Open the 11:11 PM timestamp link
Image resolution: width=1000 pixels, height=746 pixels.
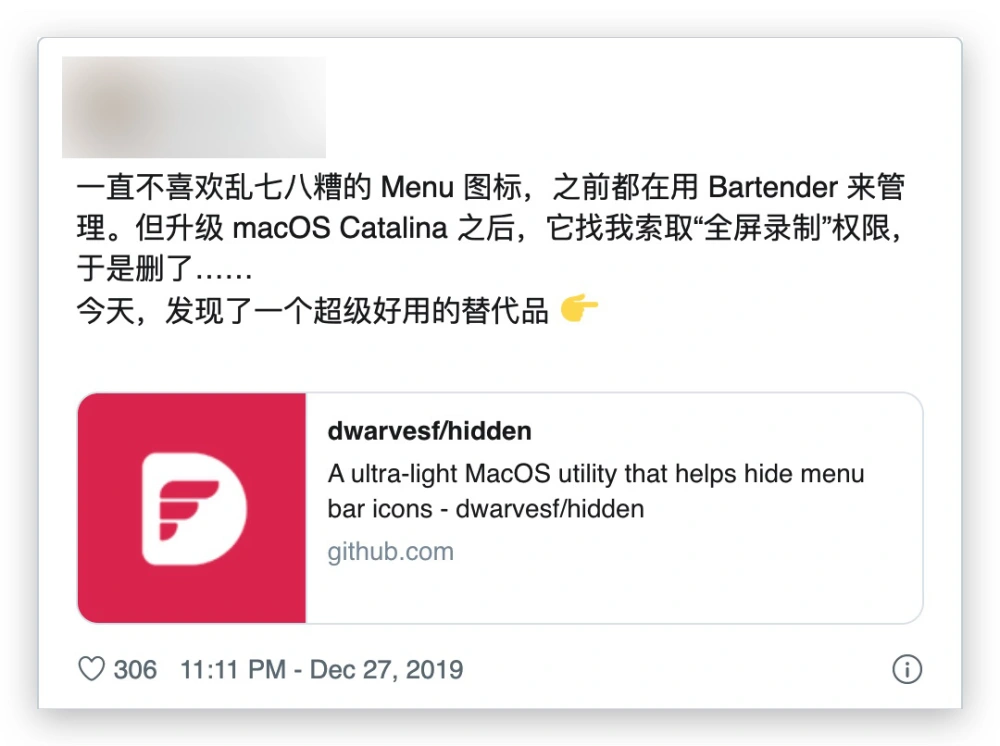coord(232,669)
